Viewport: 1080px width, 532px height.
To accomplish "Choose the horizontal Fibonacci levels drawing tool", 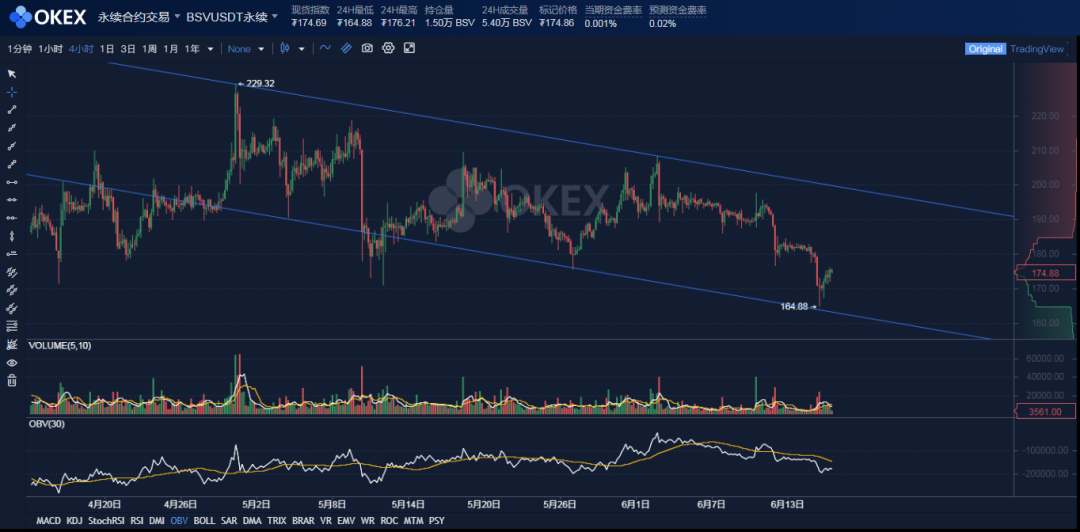I will pyautogui.click(x=12, y=325).
